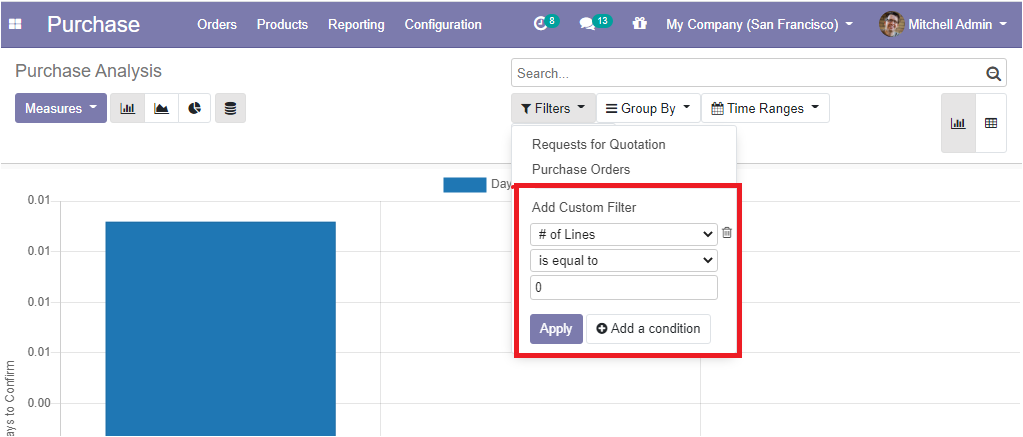Open the Measures dropdown
This screenshot has height=437, width=1023.
[x=61, y=108]
